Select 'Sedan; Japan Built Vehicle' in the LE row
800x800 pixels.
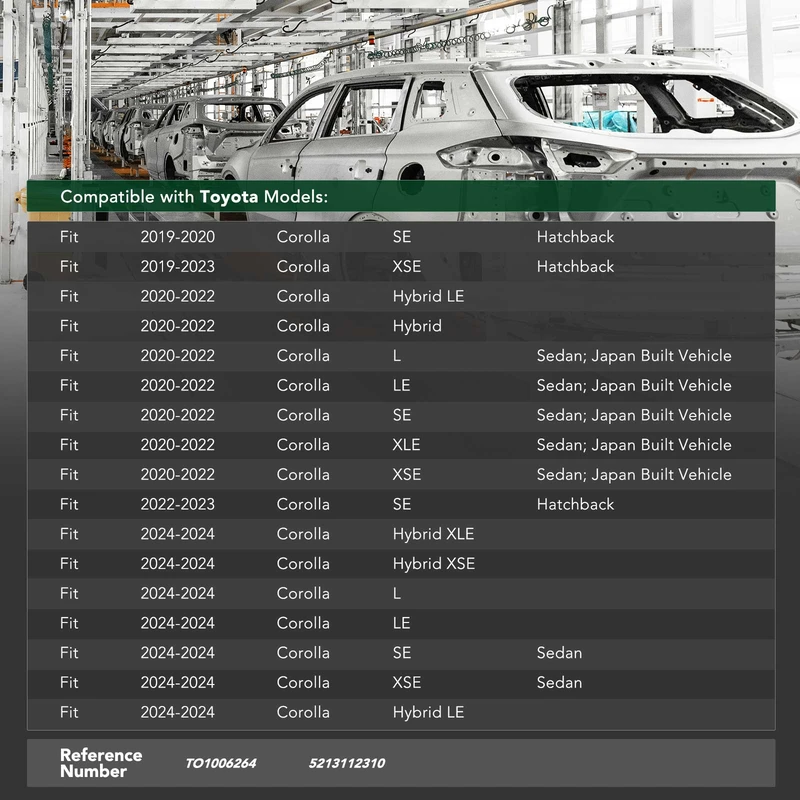[x=634, y=385]
